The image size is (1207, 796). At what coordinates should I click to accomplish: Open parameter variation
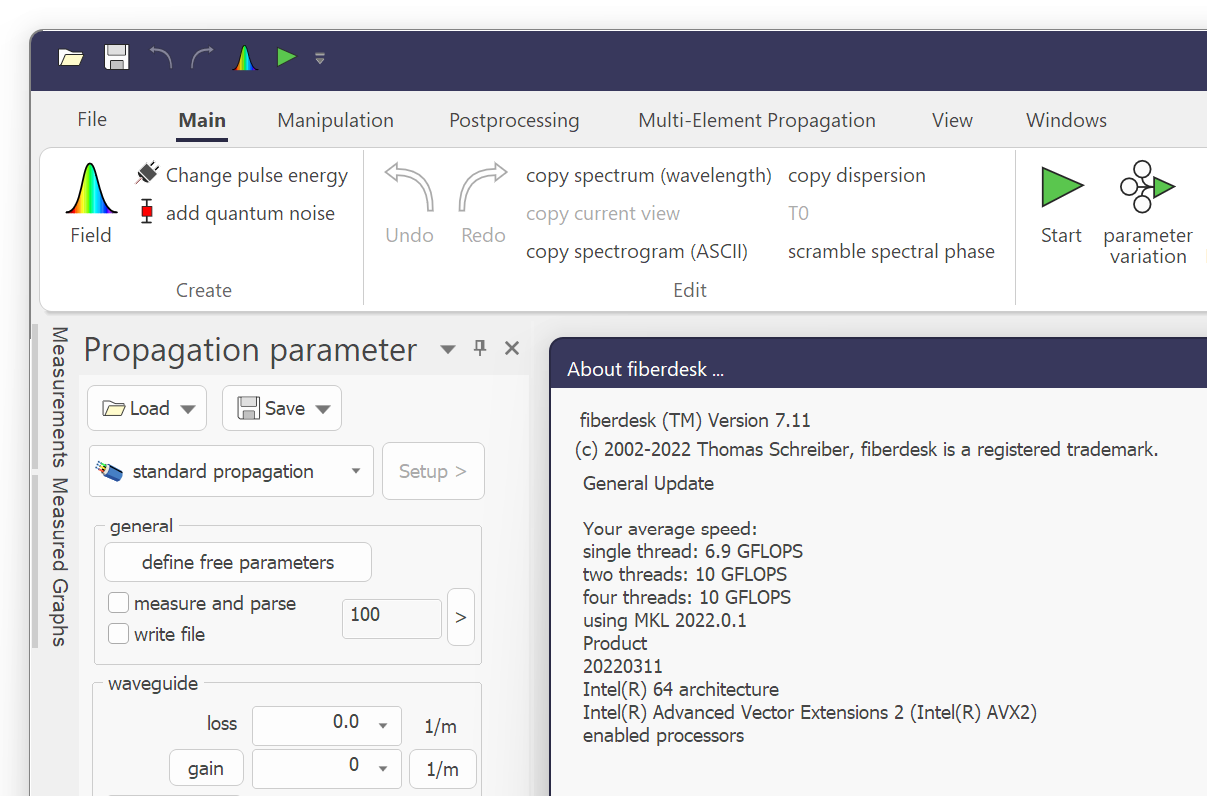[x=1148, y=213]
